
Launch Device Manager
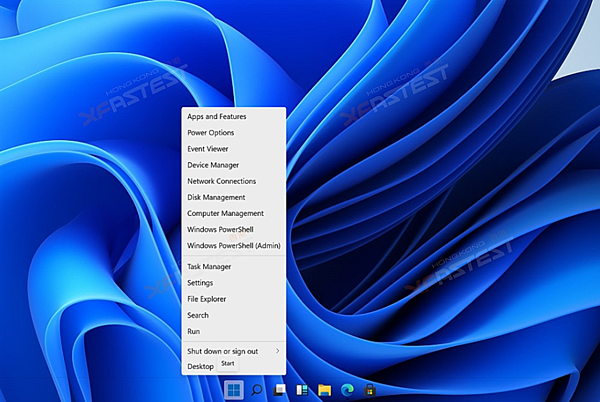coord(213,165)
